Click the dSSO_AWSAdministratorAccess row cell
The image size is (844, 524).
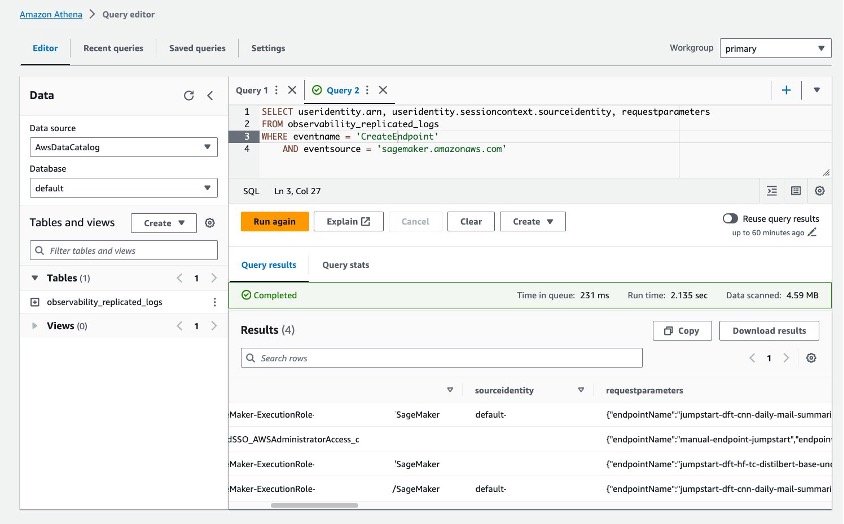(294, 439)
